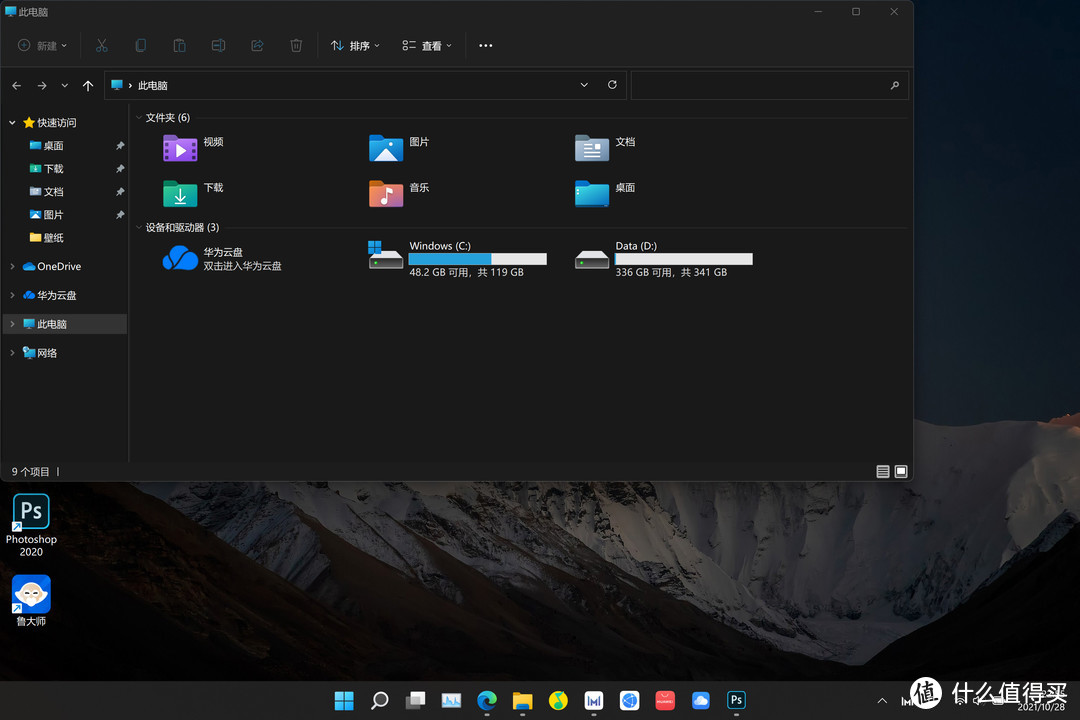Open the recent locations dropdown arrow

65,85
